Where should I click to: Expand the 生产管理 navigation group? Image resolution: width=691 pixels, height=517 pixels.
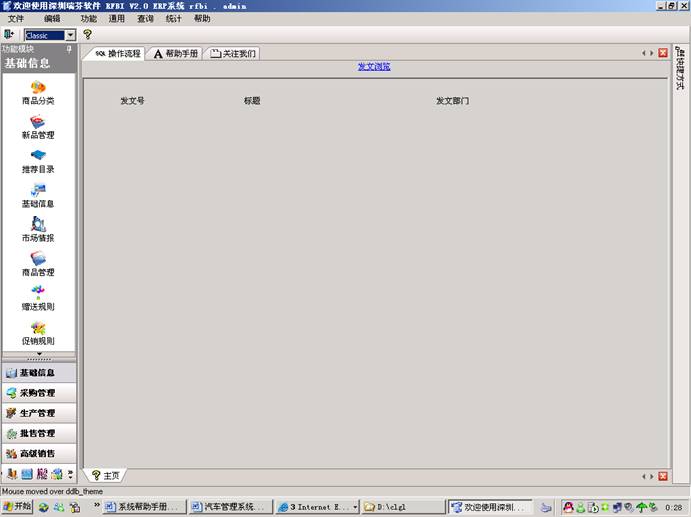coord(38,413)
